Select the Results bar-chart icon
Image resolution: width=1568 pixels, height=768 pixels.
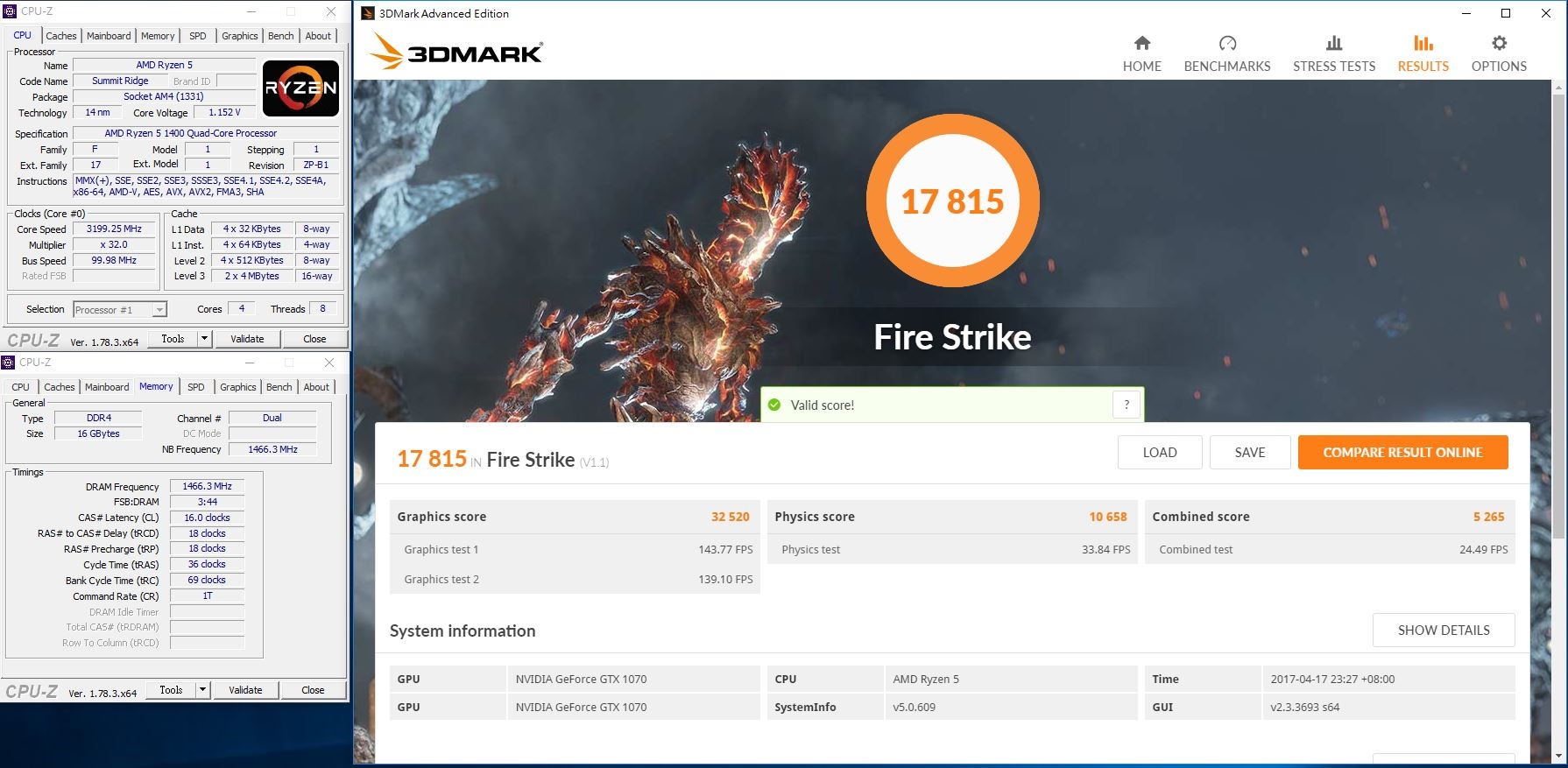click(x=1423, y=43)
